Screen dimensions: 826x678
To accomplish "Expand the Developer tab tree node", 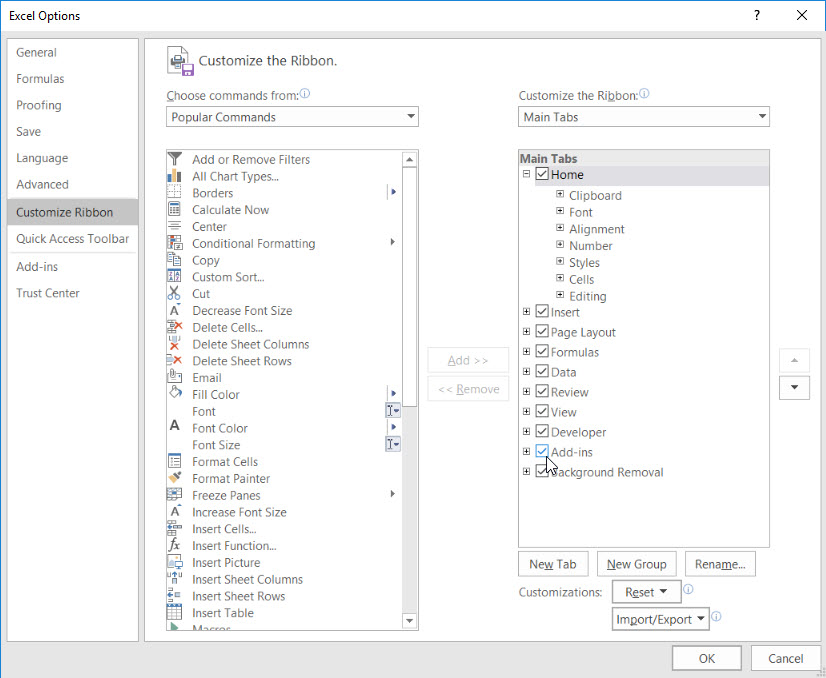I will (x=526, y=431).
